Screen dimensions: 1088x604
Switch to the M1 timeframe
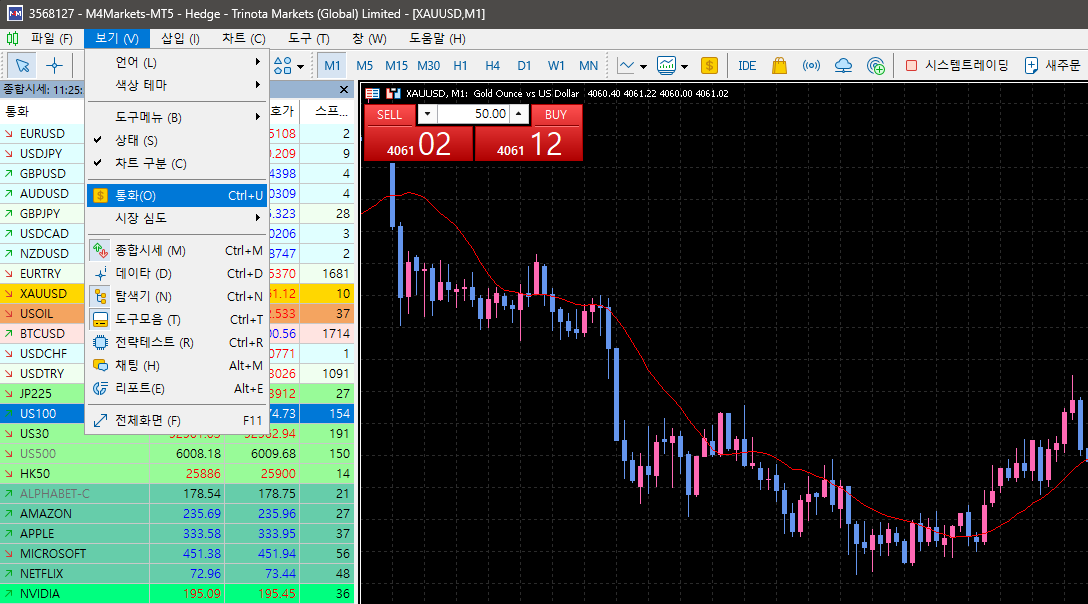332,66
